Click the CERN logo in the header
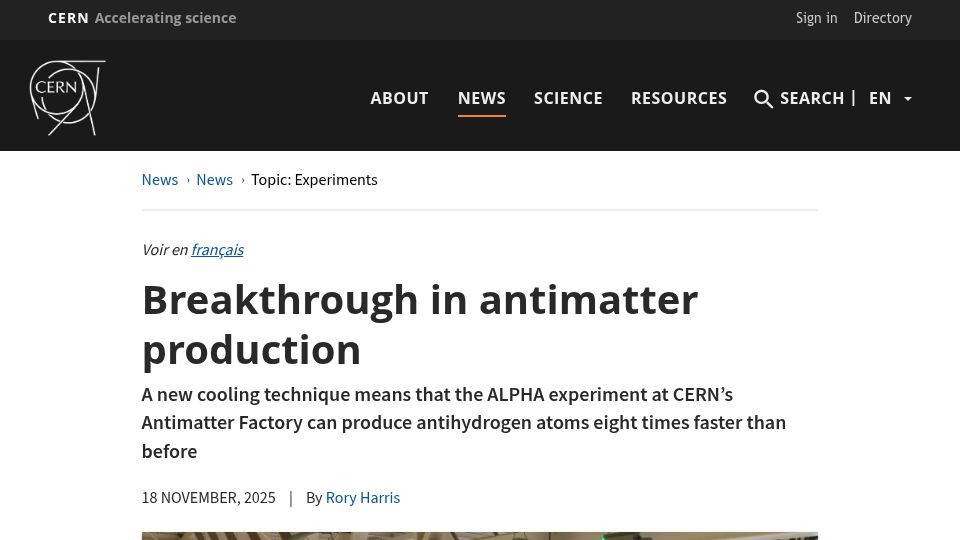The image size is (960, 540). pyautogui.click(x=67, y=97)
